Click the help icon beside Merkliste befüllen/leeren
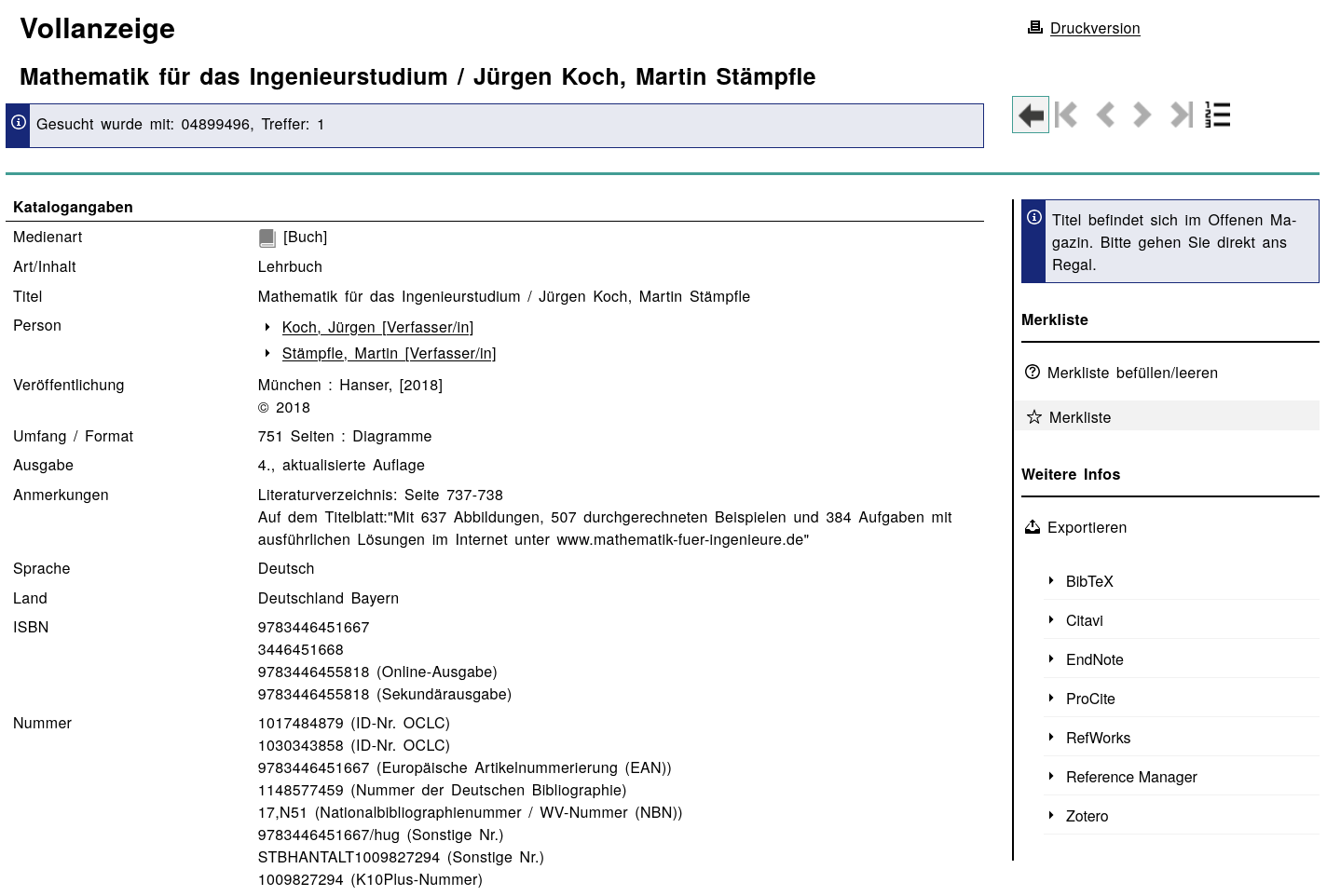Image resolution: width=1327 pixels, height=896 pixels. pos(1033,373)
